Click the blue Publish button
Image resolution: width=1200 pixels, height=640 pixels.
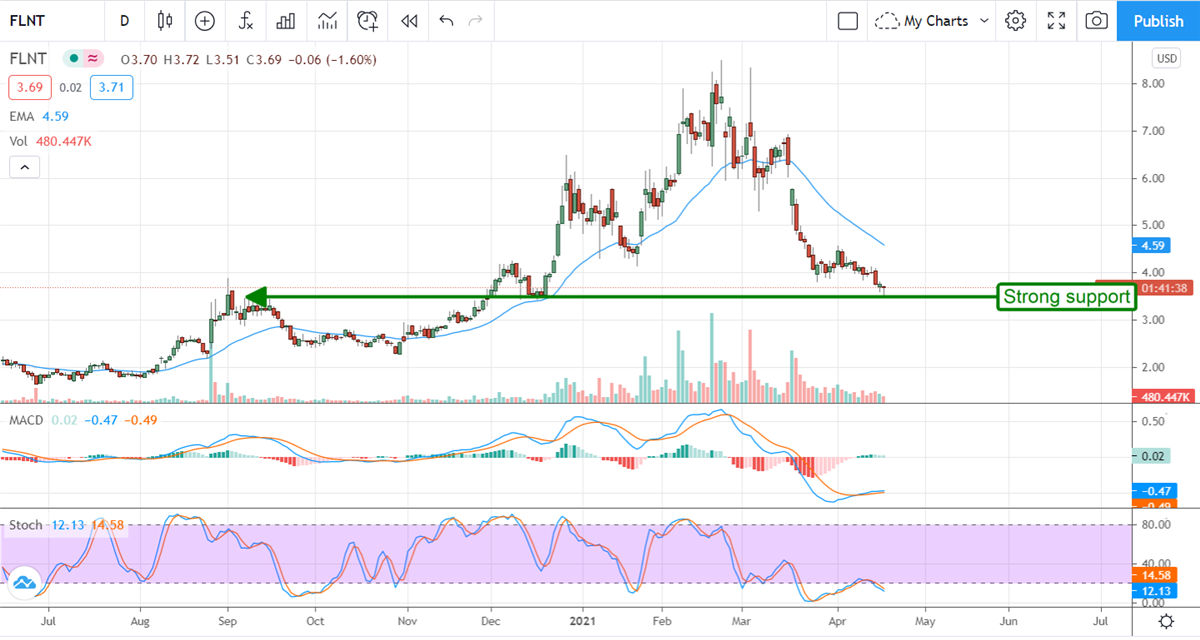(x=1159, y=20)
